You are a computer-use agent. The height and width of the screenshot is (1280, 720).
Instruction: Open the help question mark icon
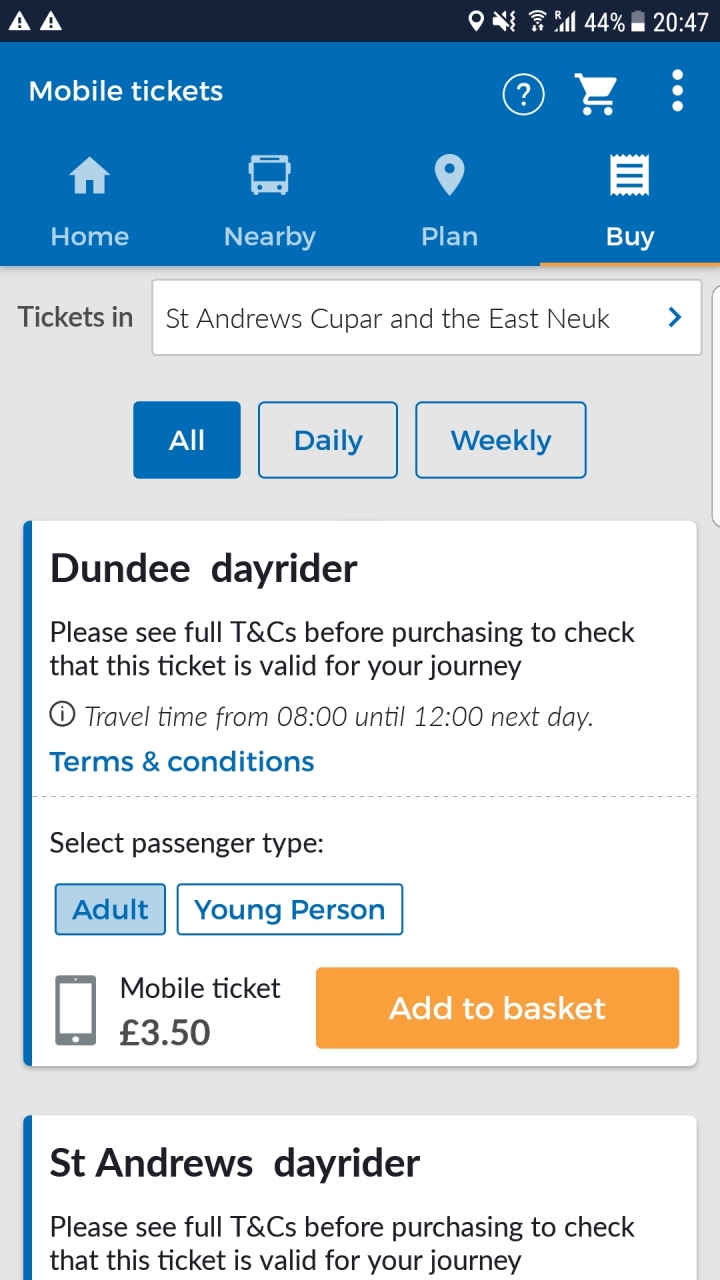tap(523, 94)
